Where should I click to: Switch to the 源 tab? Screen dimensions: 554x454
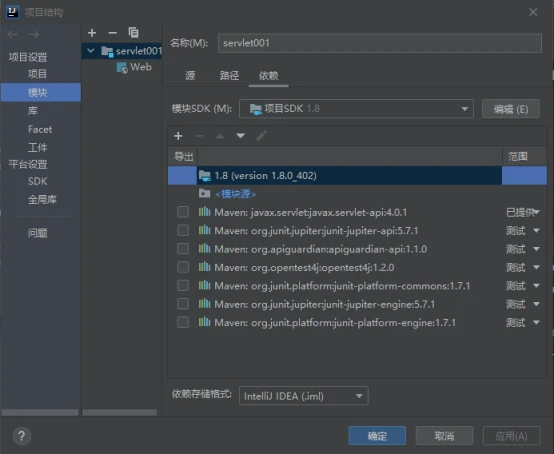pos(190,75)
